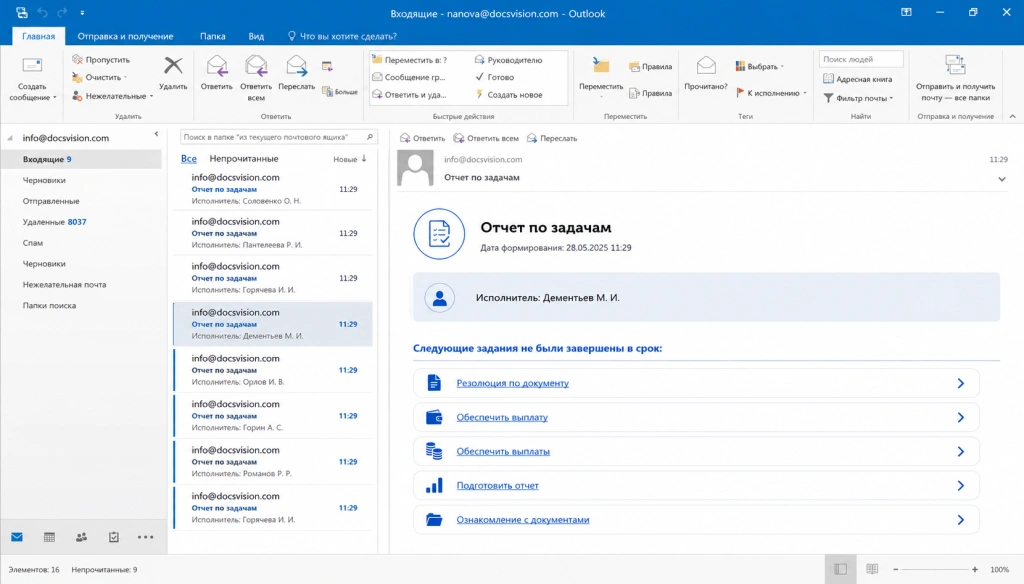Open the Нежелательные dropdown

click(113, 96)
